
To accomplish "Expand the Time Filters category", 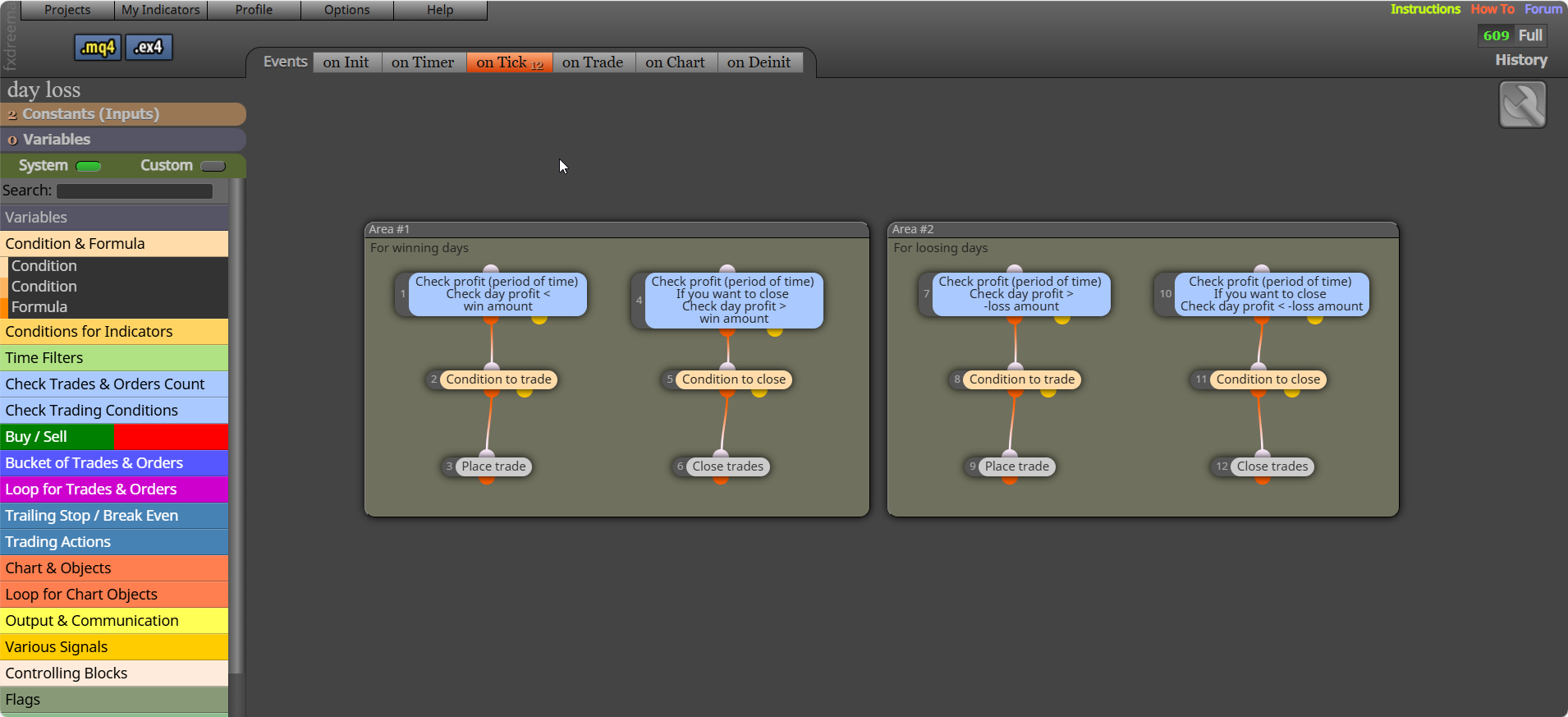I will pos(114,358).
